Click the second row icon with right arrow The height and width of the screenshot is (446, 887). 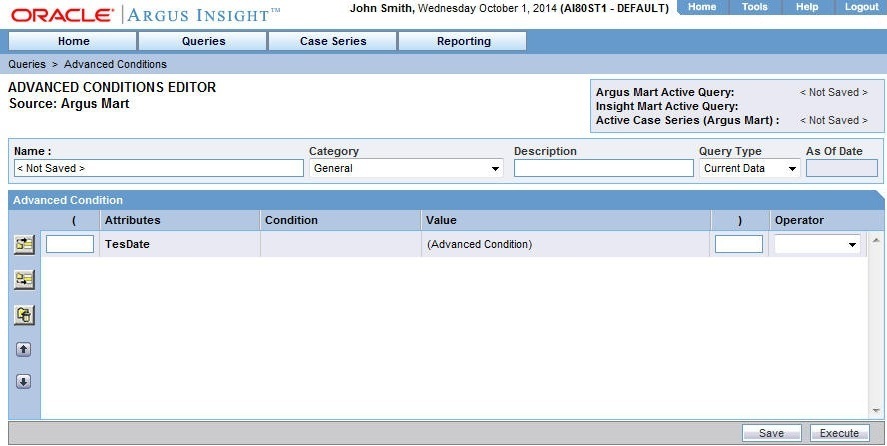click(24, 280)
